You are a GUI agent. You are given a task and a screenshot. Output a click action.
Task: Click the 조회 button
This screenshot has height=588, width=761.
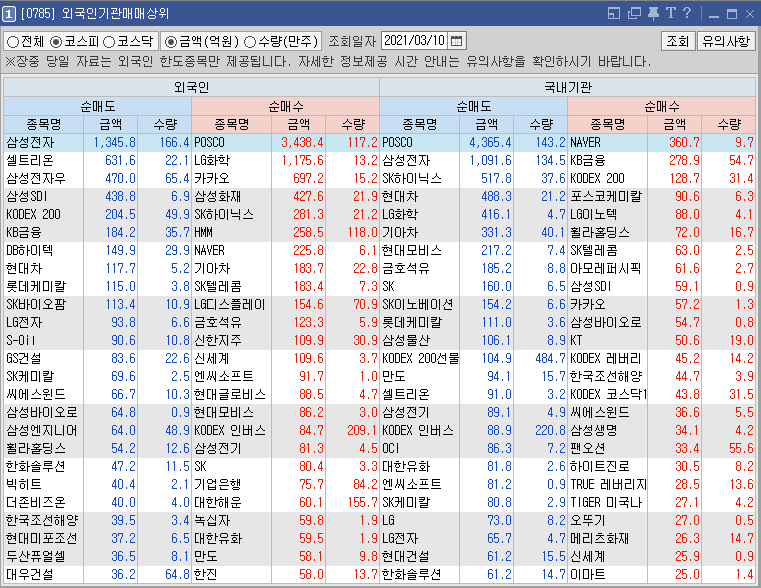tap(678, 41)
